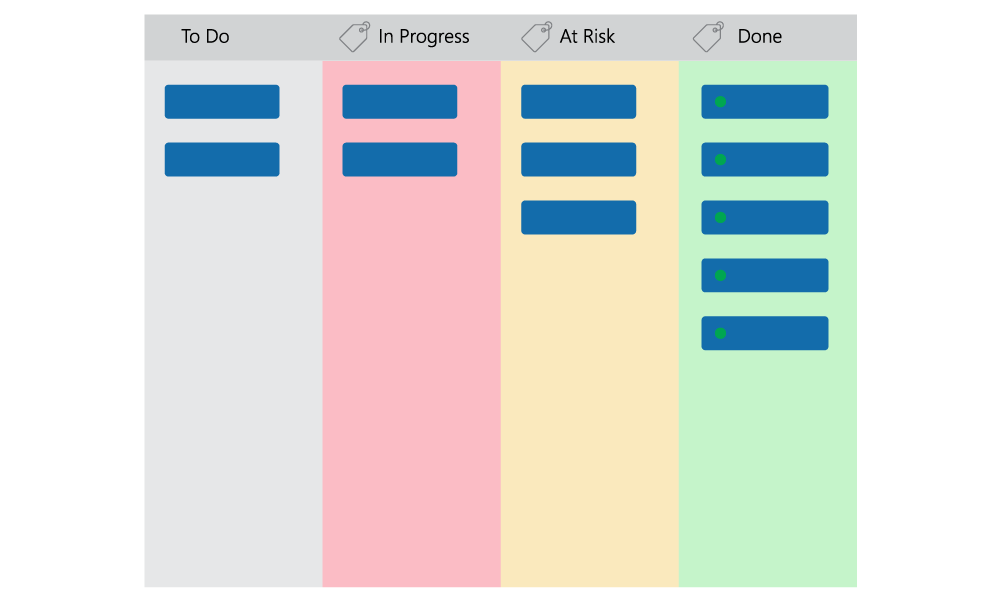Click the green dot on third Done card
Screen dimensions: 1000x600
[721, 217]
